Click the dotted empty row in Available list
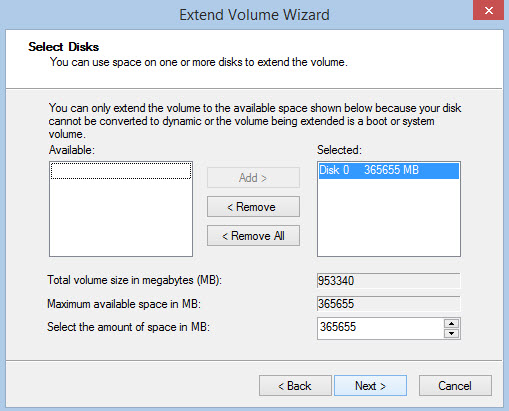This screenshot has height=411, width=509. point(121,171)
